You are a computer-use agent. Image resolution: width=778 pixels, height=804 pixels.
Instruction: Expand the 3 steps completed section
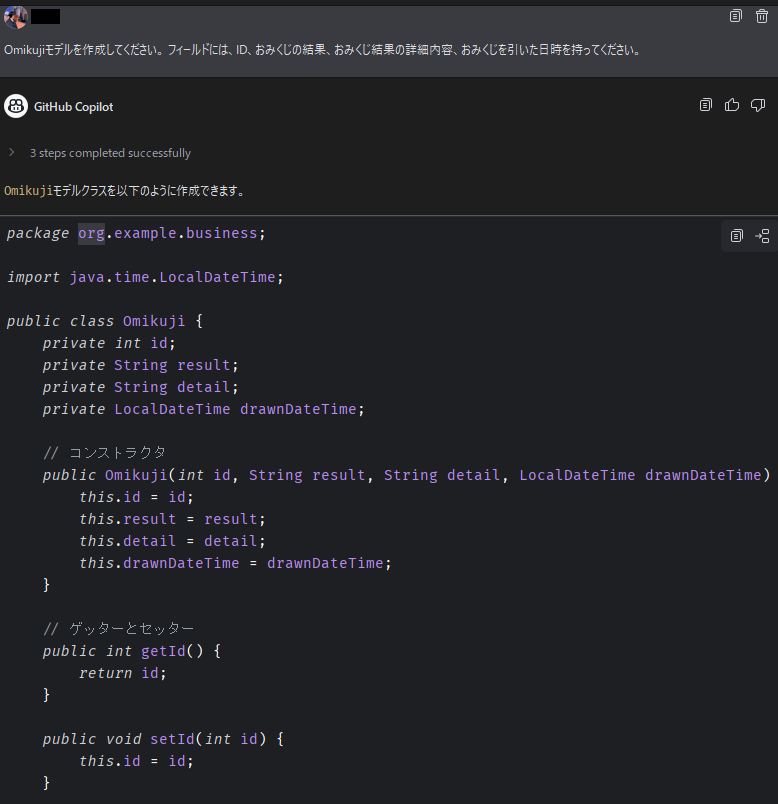[x=12, y=152]
